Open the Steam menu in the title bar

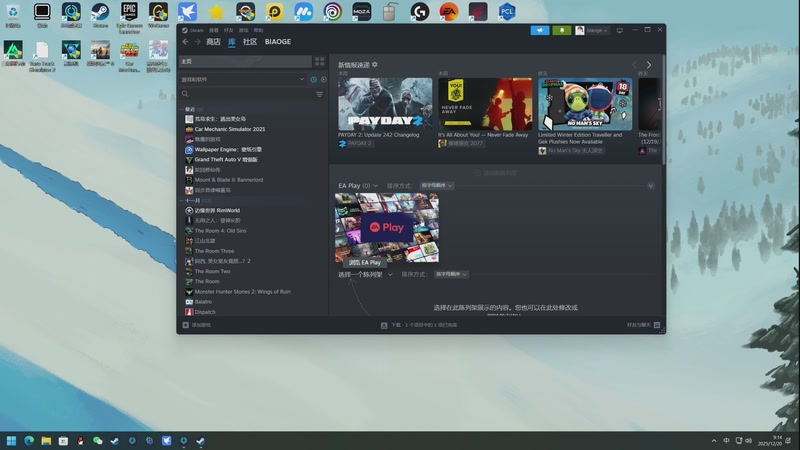[196, 30]
